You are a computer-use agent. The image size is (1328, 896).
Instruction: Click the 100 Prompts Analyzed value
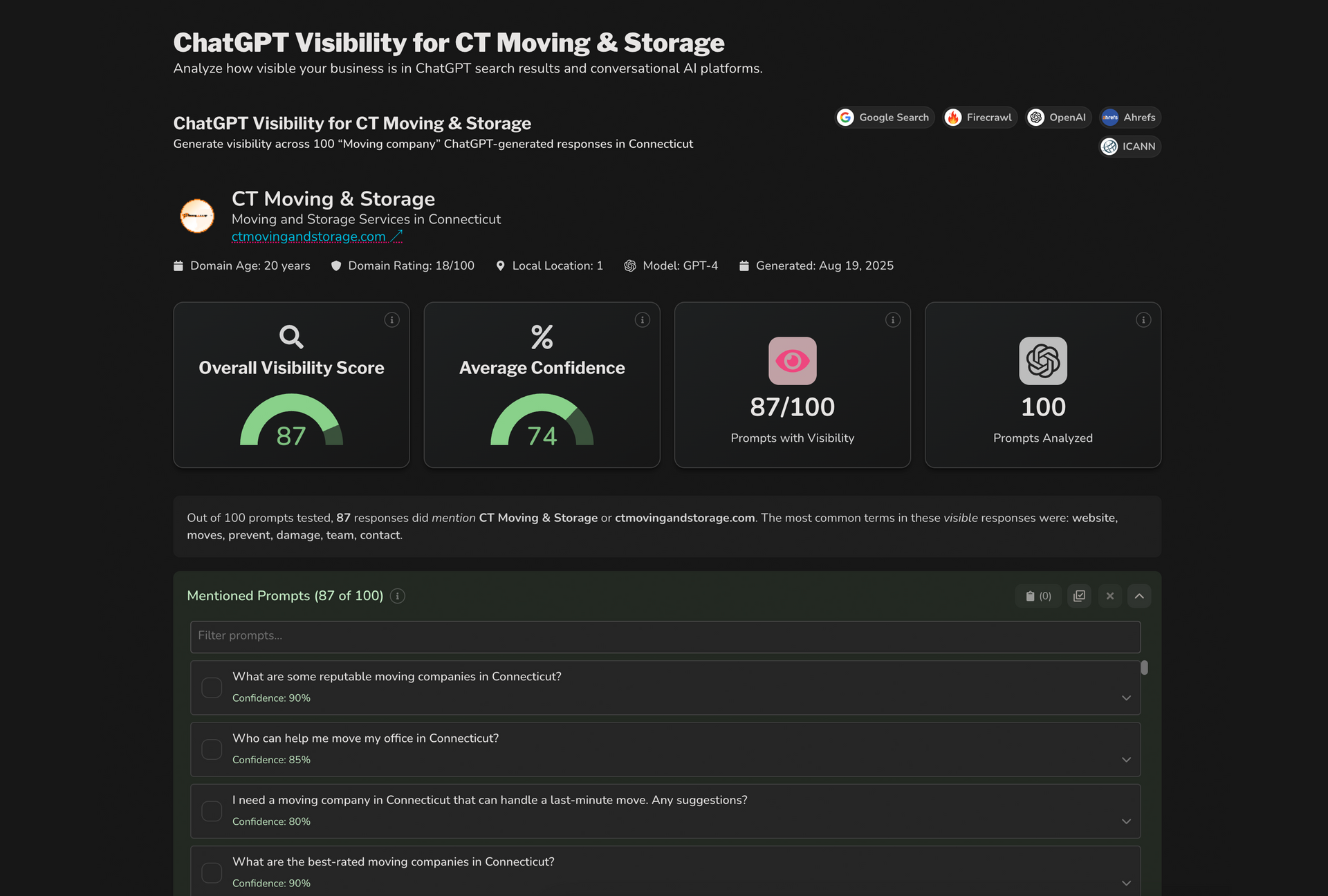[1043, 407]
